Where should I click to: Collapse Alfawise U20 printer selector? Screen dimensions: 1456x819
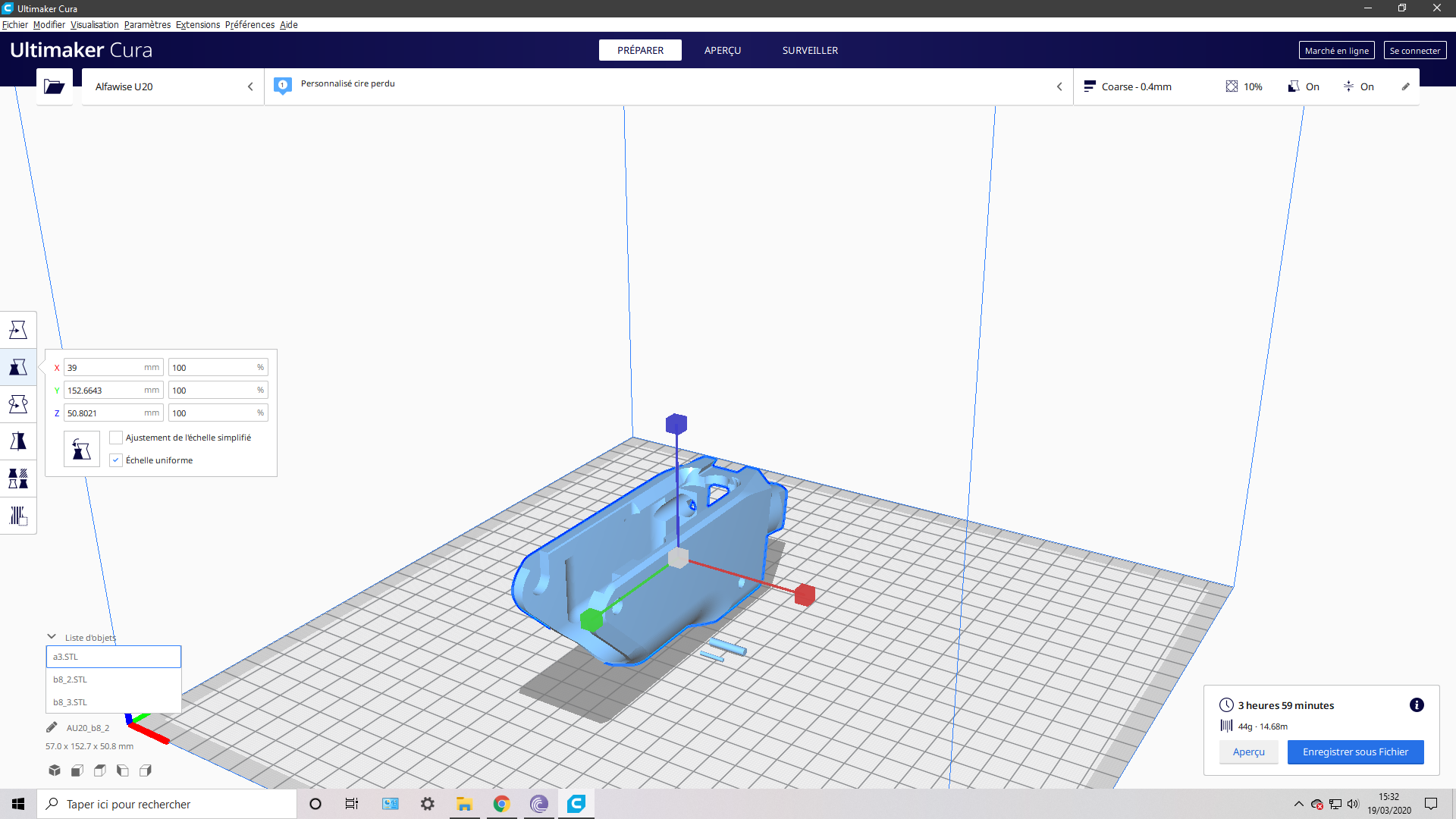coord(250,86)
